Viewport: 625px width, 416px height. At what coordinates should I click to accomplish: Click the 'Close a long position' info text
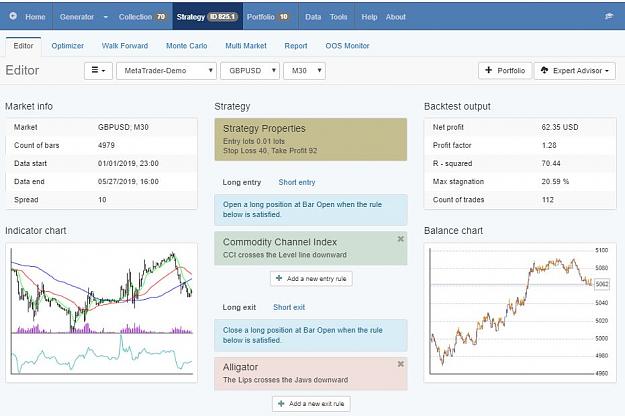[303, 335]
